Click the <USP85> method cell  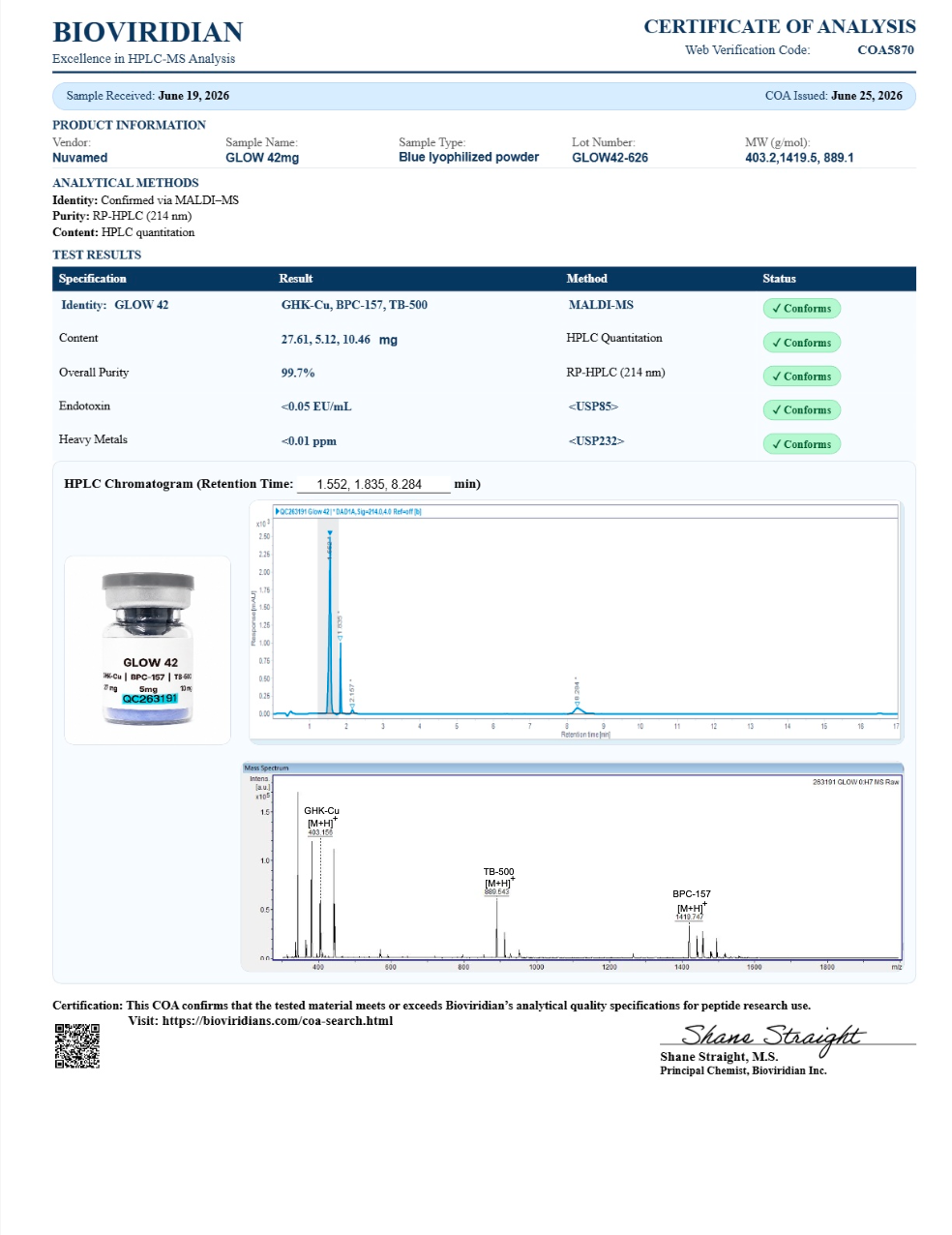594,407
